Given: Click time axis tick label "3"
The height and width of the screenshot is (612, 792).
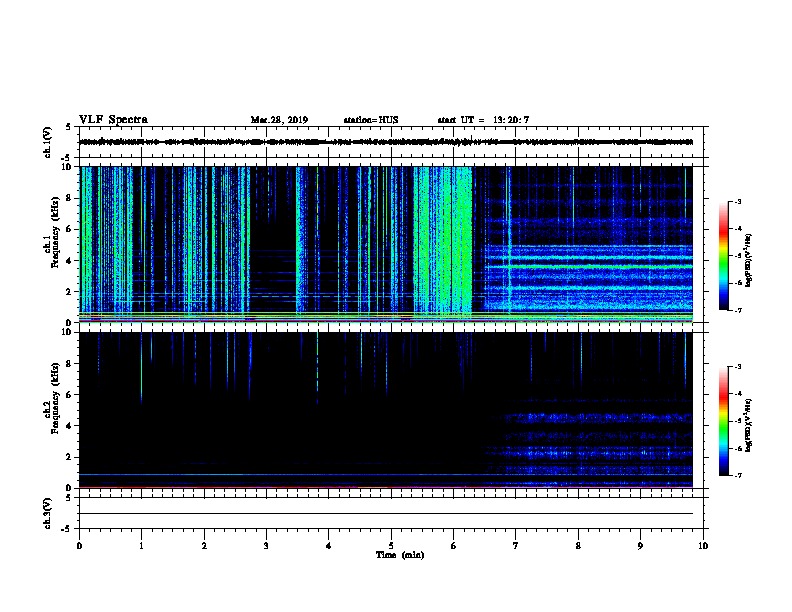Looking at the screenshot, I should 266,546.
